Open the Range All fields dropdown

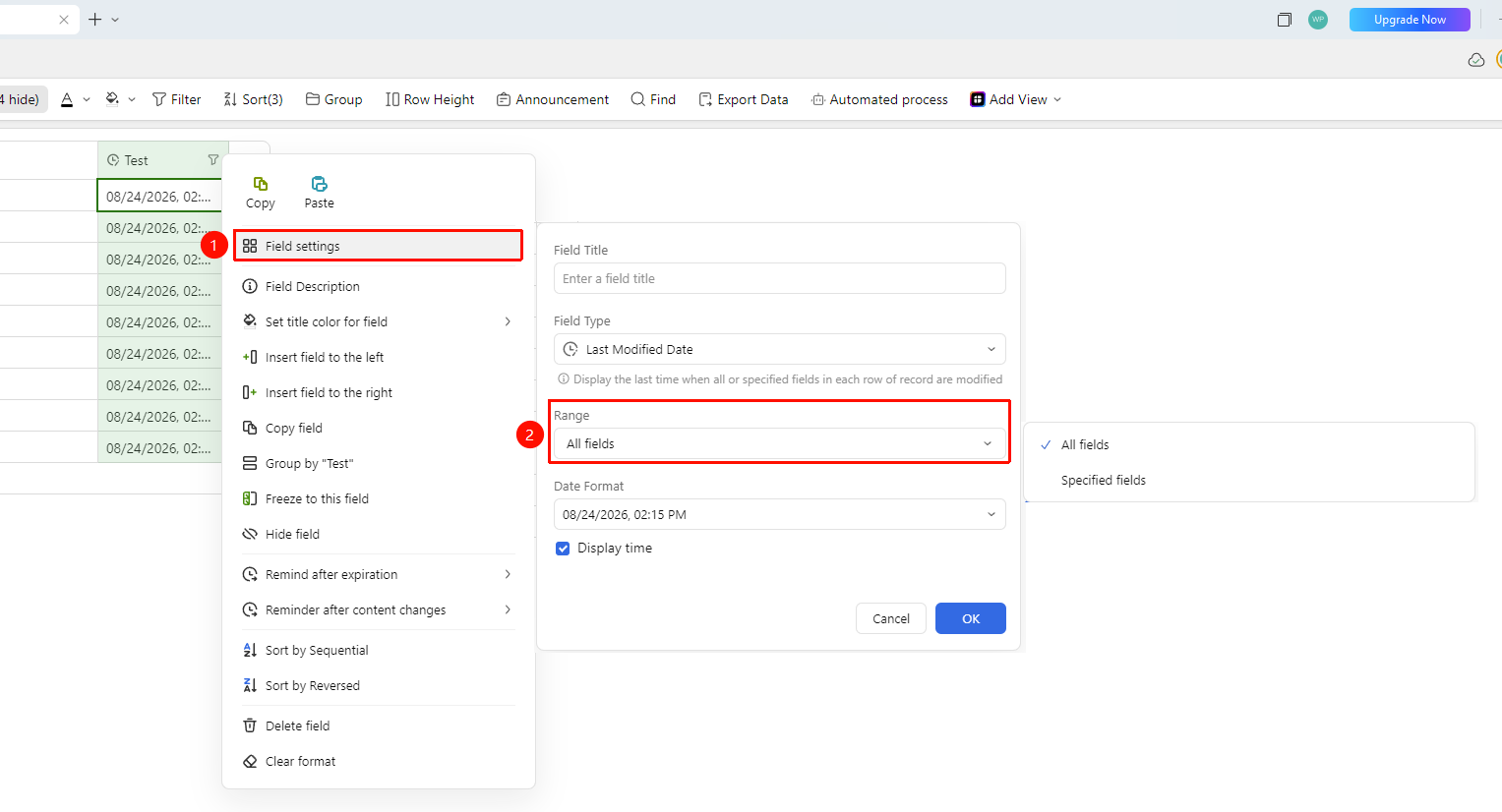click(x=780, y=443)
